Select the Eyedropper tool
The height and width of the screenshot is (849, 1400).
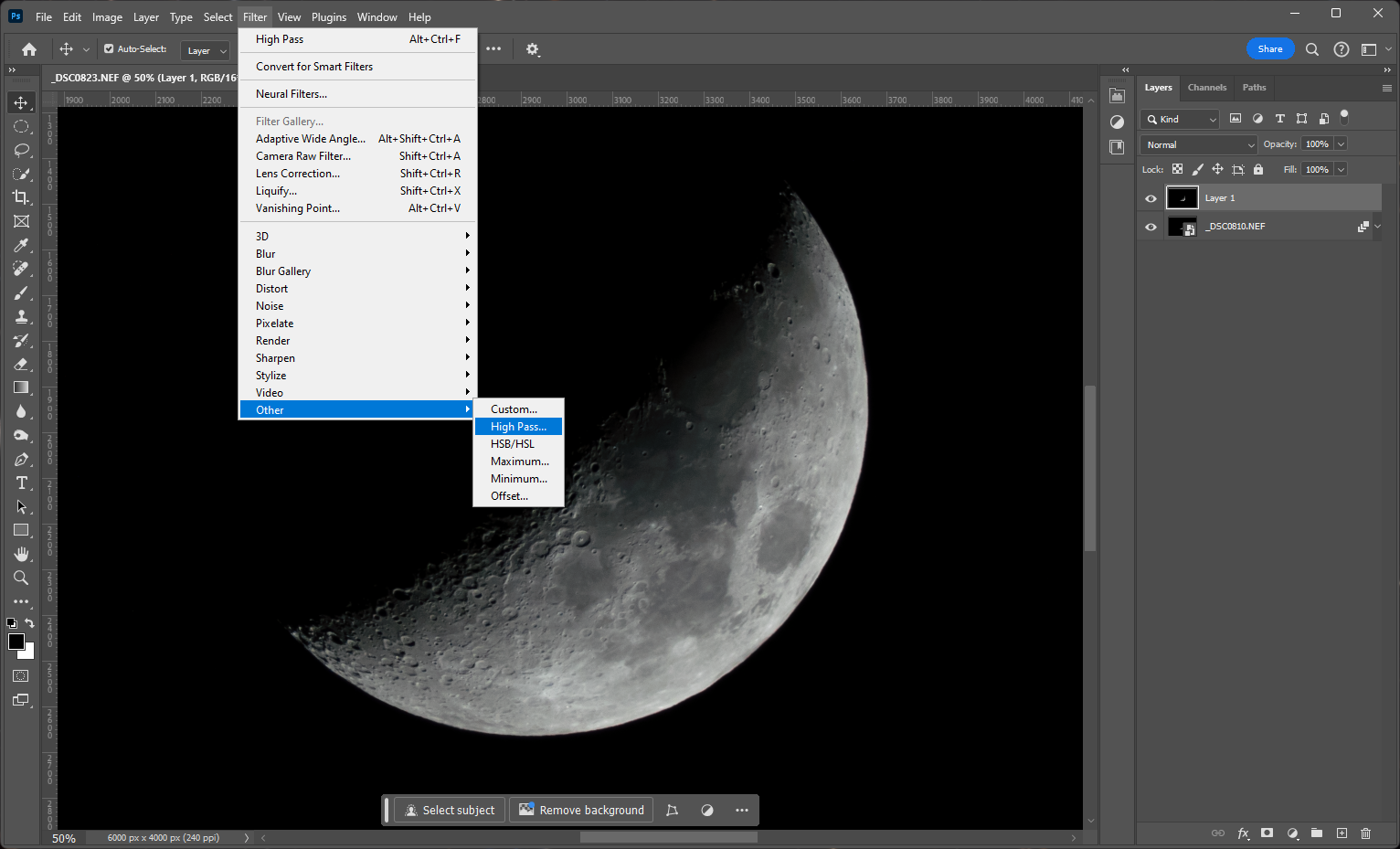[21, 245]
